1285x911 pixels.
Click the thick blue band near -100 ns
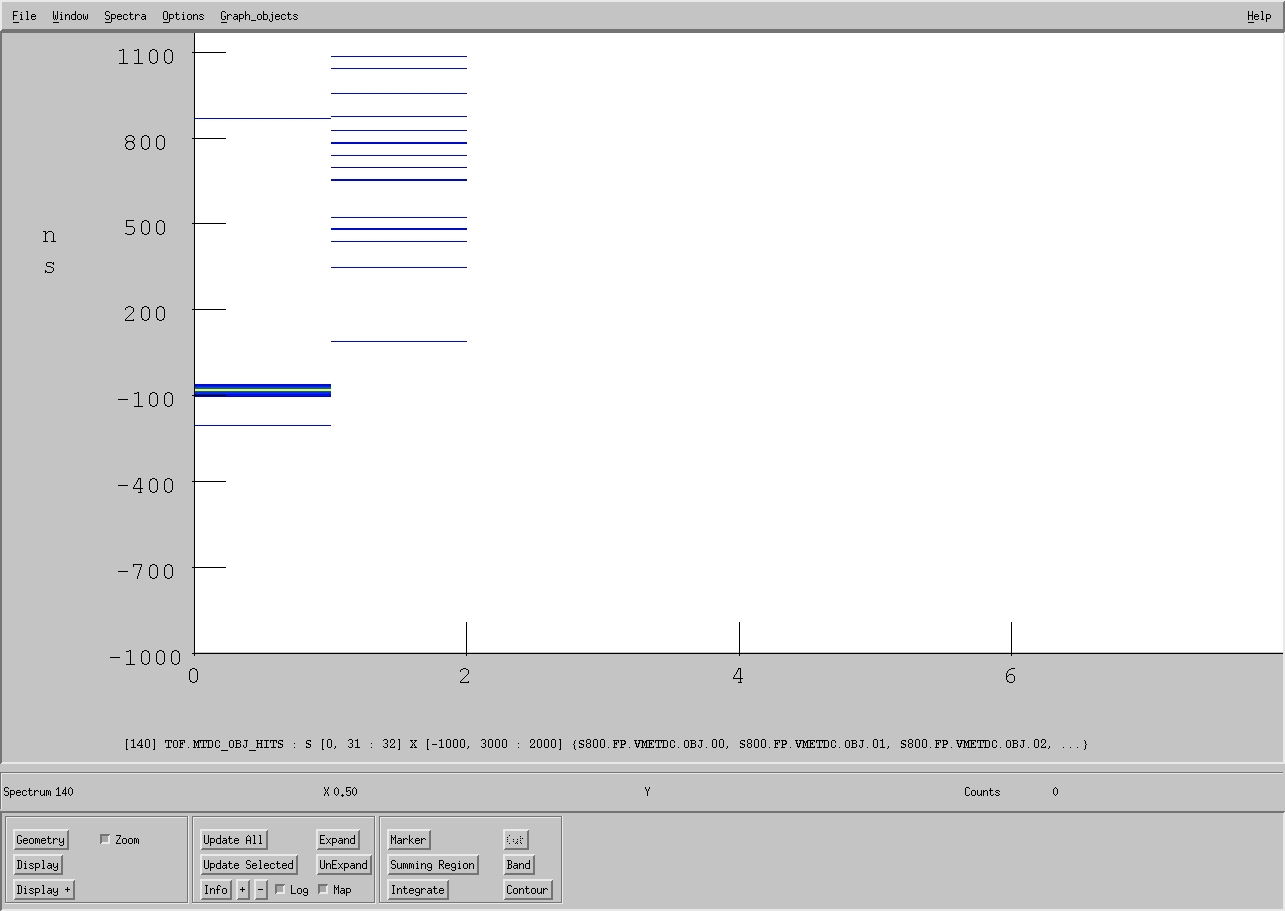point(262,391)
